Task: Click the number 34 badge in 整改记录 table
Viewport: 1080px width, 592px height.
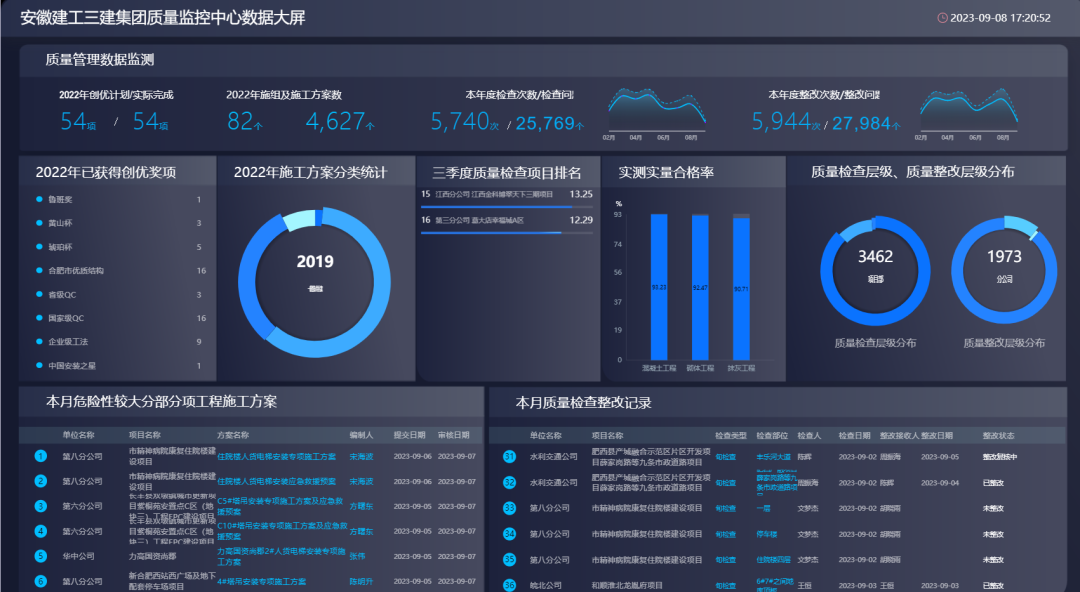Action: tap(509, 534)
